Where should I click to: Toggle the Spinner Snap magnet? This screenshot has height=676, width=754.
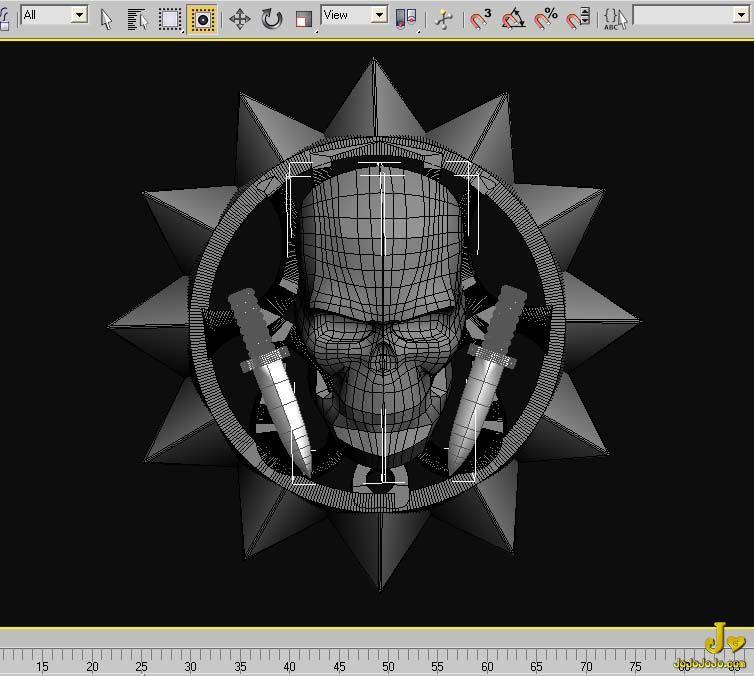coord(578,20)
